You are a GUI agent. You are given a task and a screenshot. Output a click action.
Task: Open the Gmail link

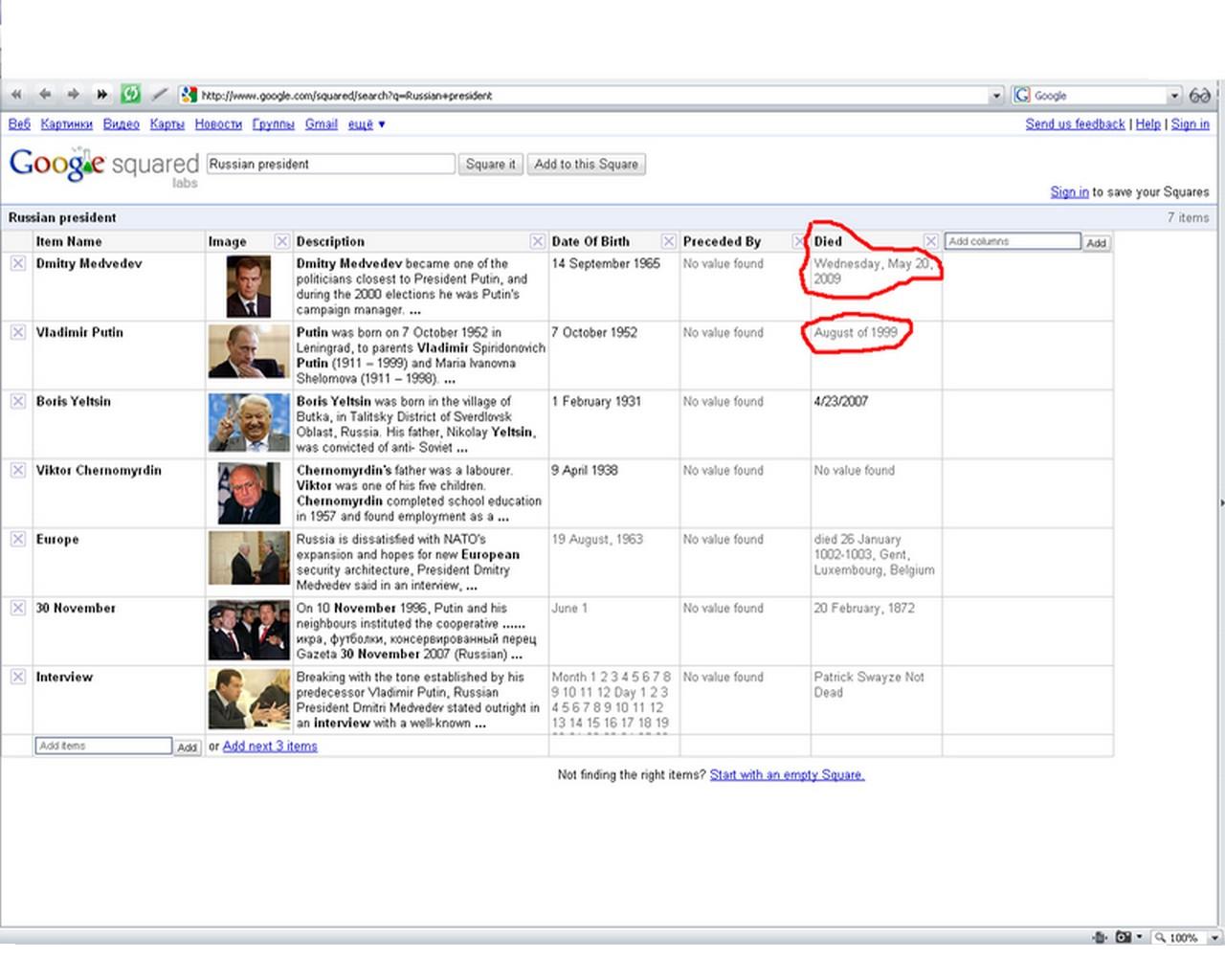(322, 124)
